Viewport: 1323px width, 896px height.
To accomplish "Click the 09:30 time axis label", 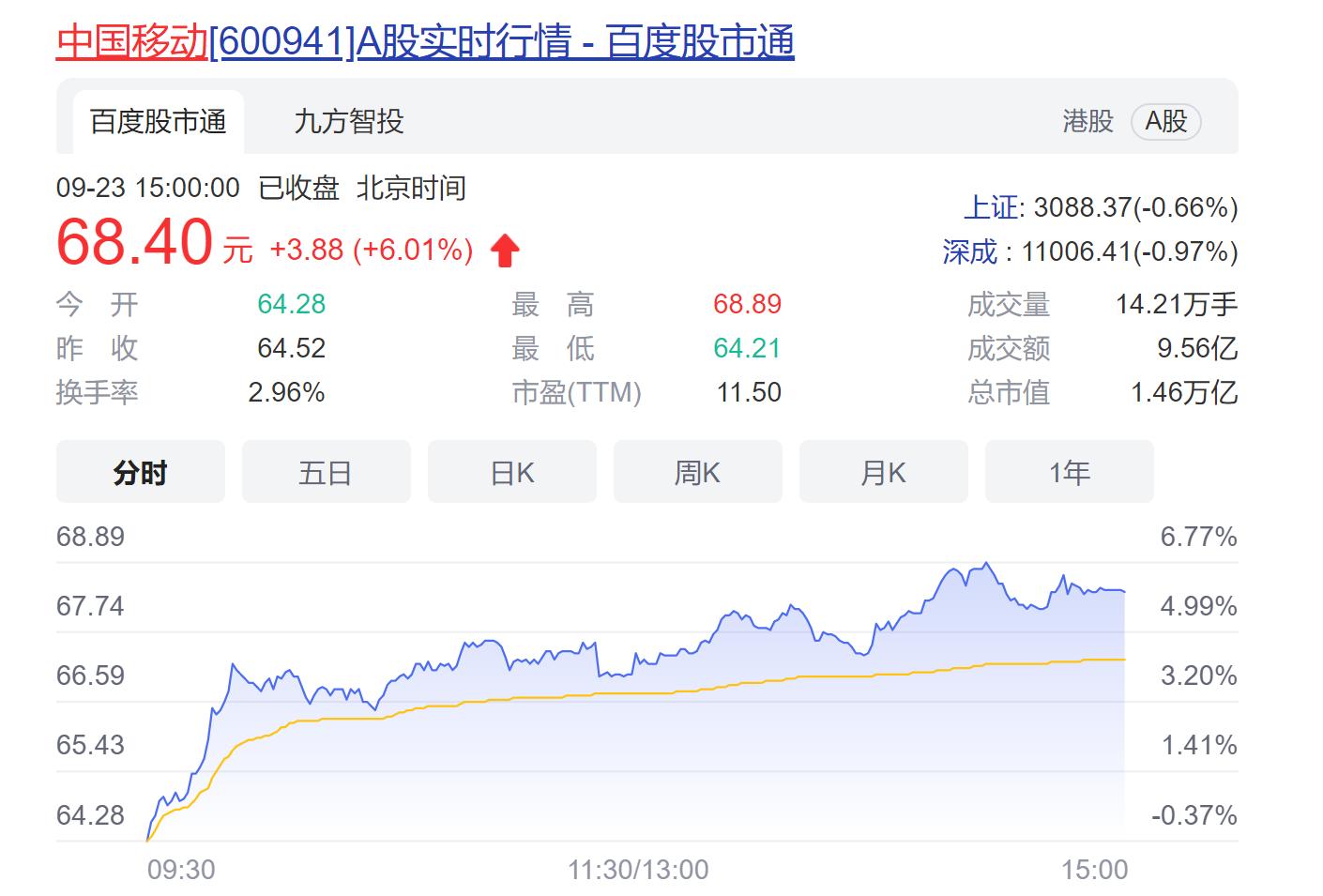I will [x=181, y=870].
